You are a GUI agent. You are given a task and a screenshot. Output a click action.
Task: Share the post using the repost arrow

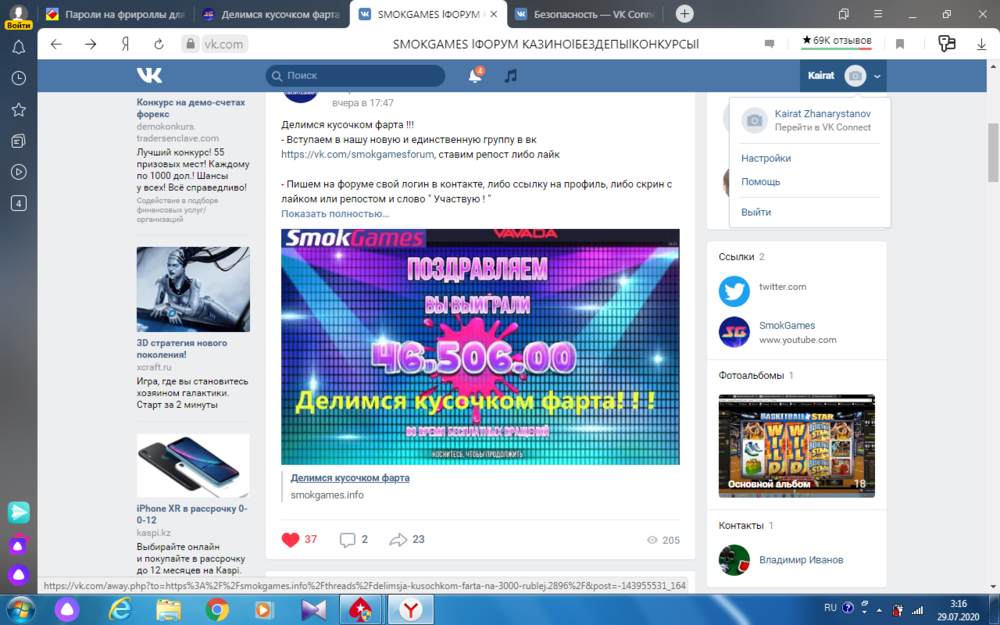pos(398,540)
